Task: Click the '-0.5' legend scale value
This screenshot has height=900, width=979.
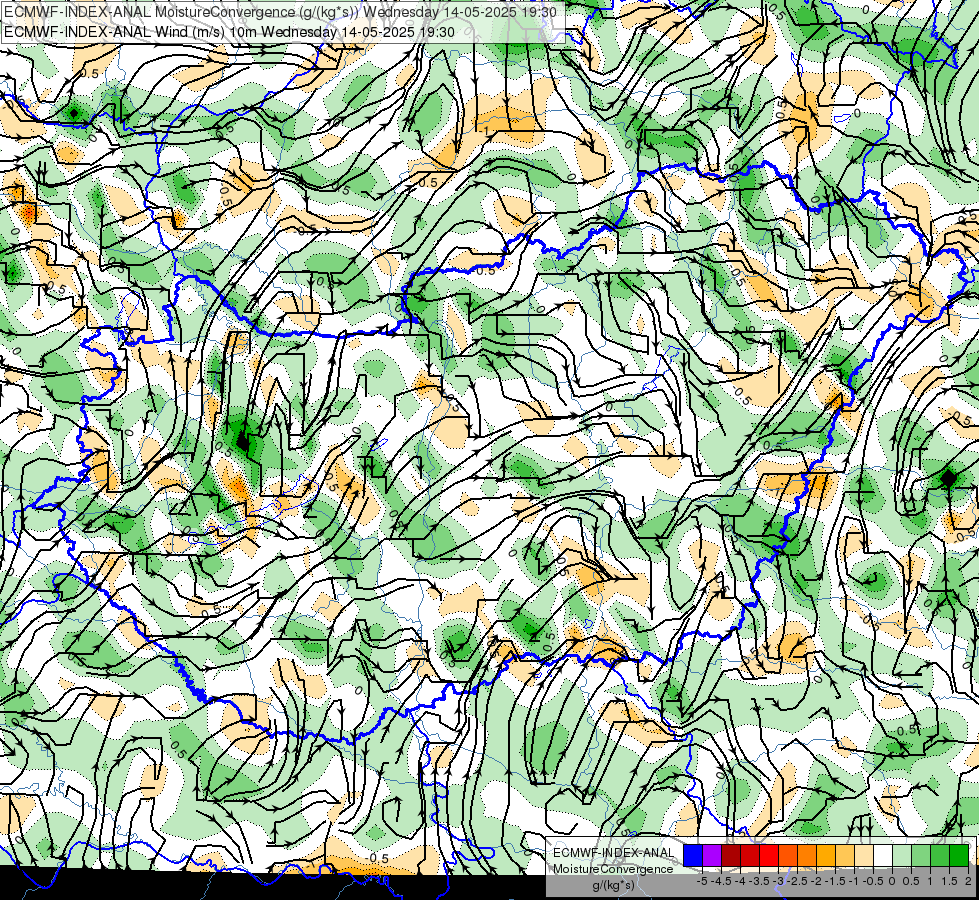Action: click(873, 881)
